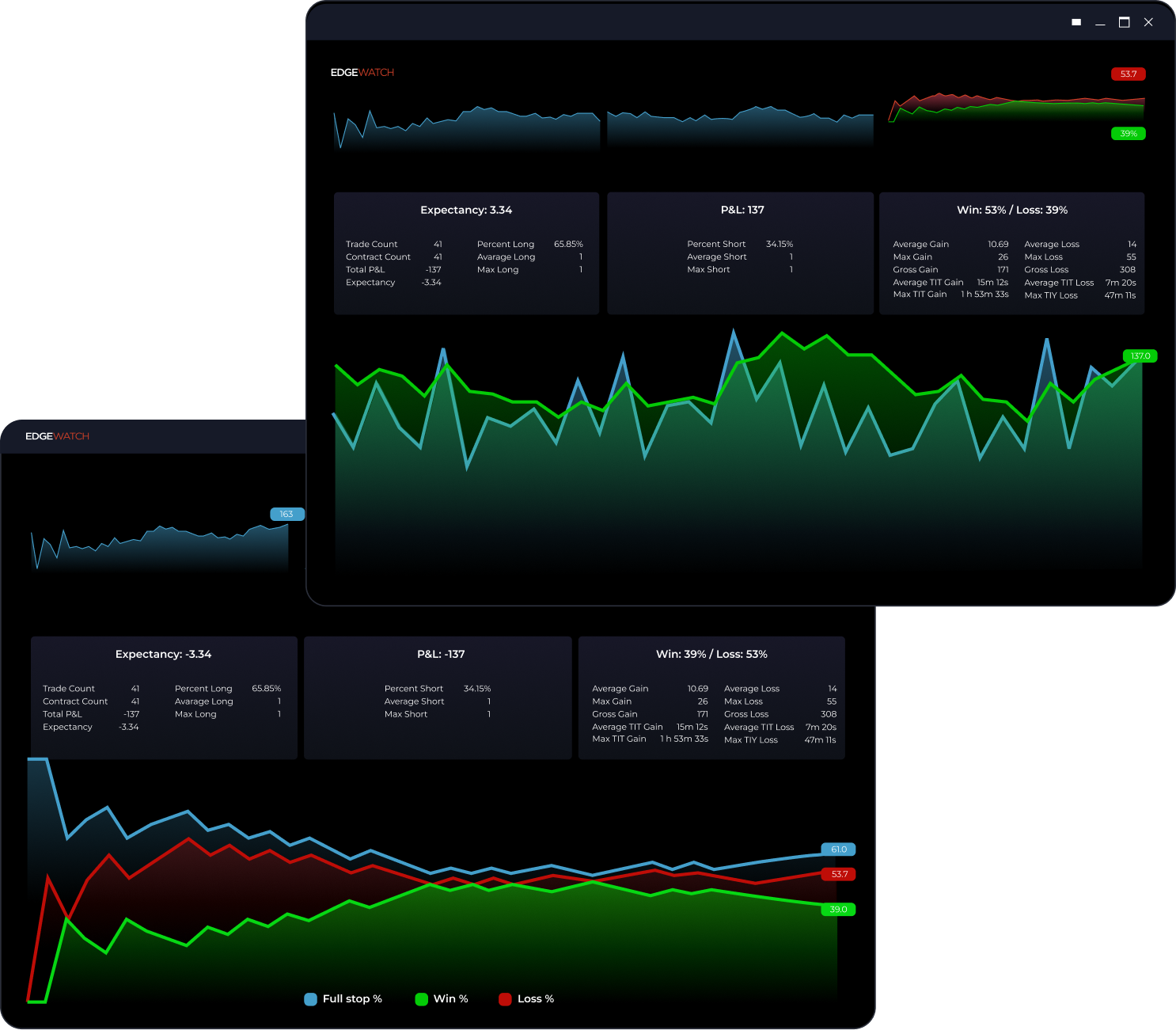Screen dimensions: 1176x1030
Task: Select 'Contract Count' in the front window
Action: pyautogui.click(x=378, y=257)
